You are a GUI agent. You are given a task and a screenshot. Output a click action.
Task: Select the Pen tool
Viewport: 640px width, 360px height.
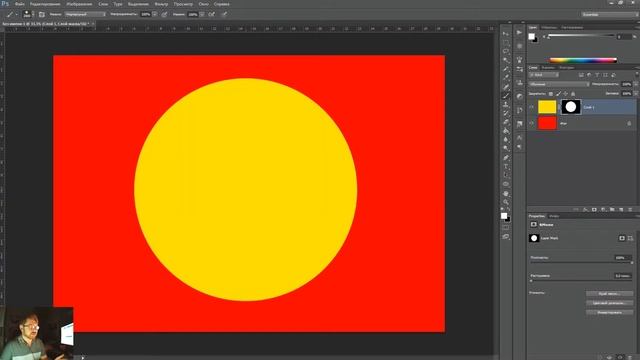506,157
